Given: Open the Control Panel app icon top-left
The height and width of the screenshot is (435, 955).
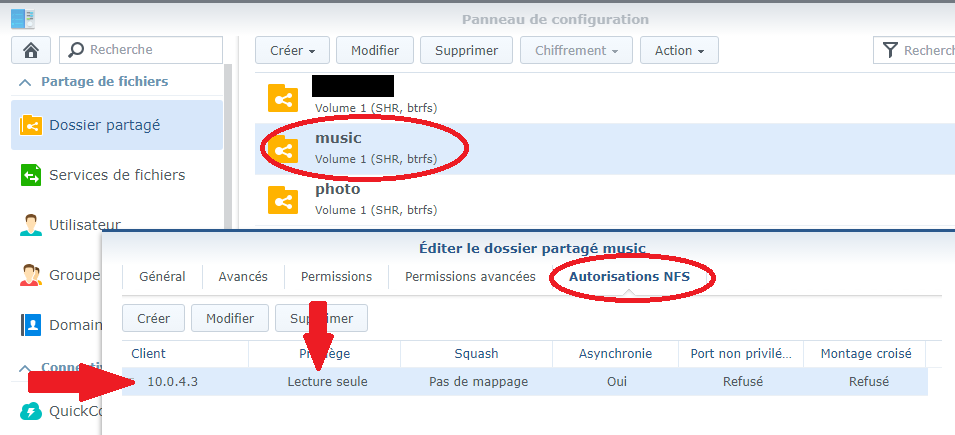Looking at the screenshot, I should (23, 19).
